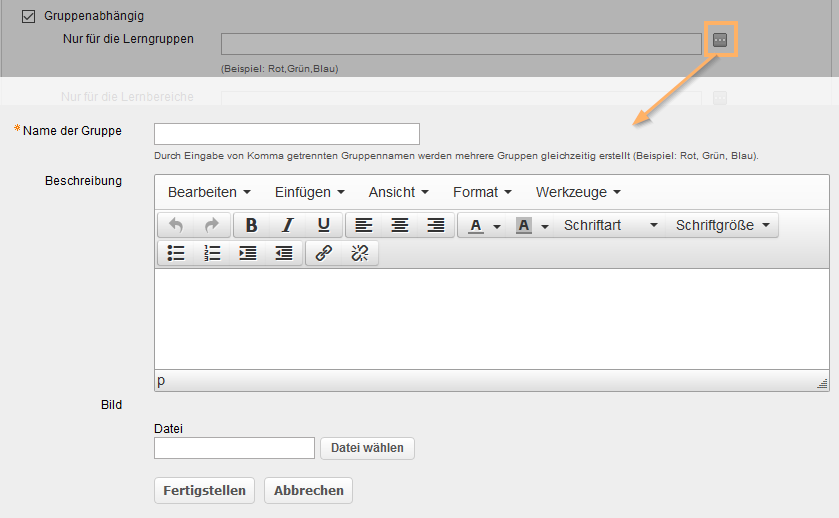Open the Schriftgröße size dropdown
The image size is (839, 518).
pyautogui.click(x=723, y=225)
